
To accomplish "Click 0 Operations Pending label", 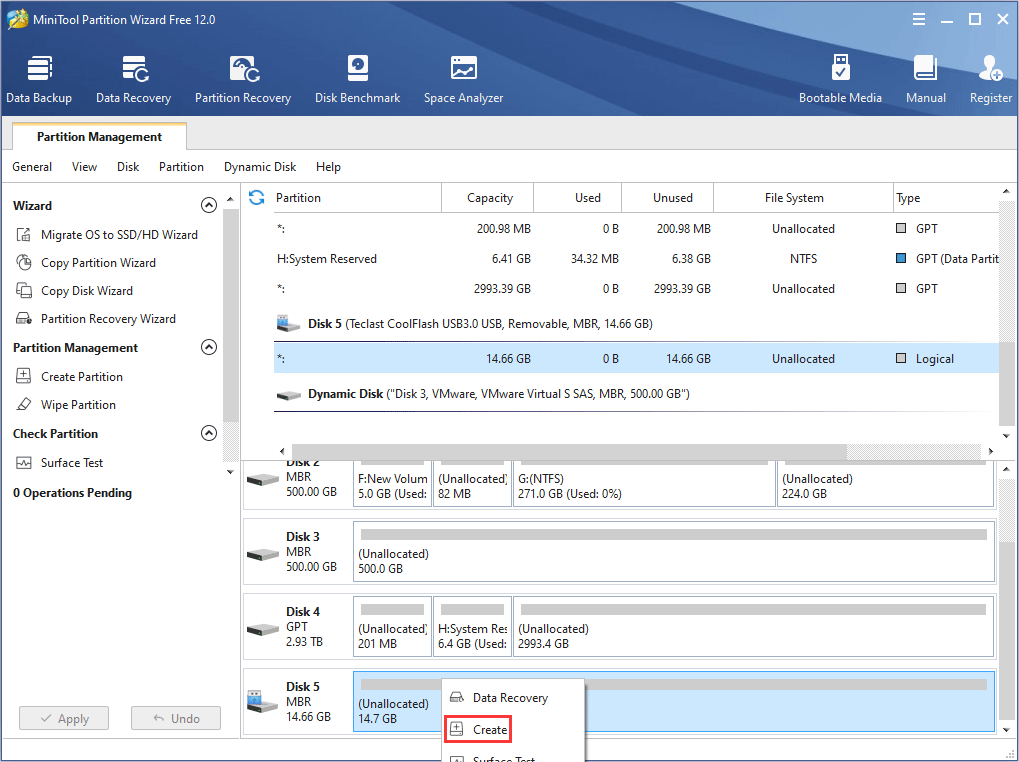I will [x=72, y=492].
